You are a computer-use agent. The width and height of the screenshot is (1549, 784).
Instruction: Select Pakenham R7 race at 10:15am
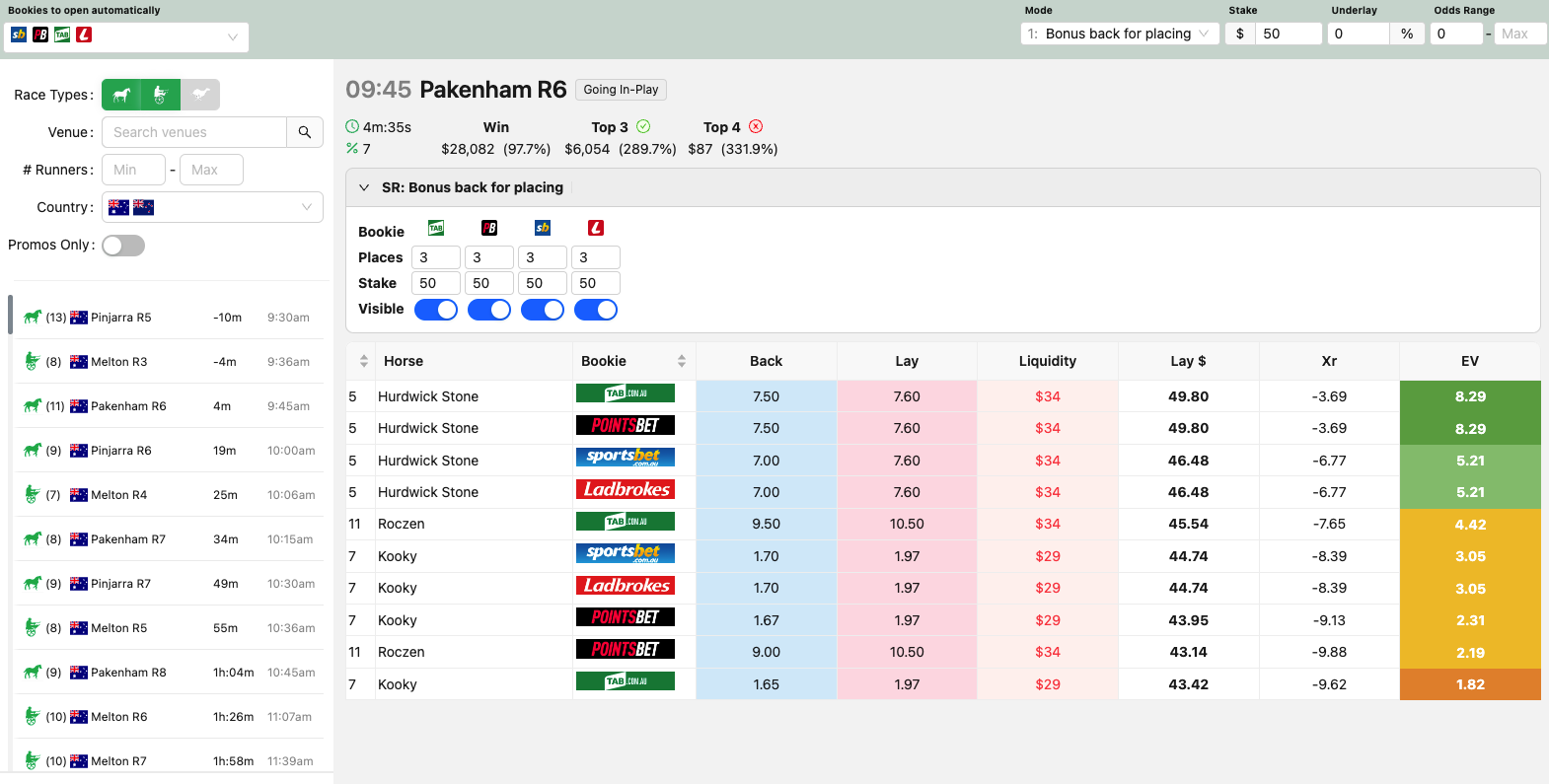170,539
